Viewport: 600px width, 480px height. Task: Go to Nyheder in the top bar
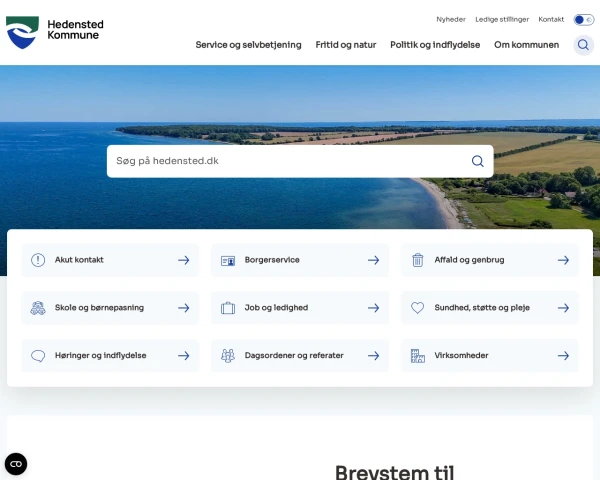[x=451, y=19]
